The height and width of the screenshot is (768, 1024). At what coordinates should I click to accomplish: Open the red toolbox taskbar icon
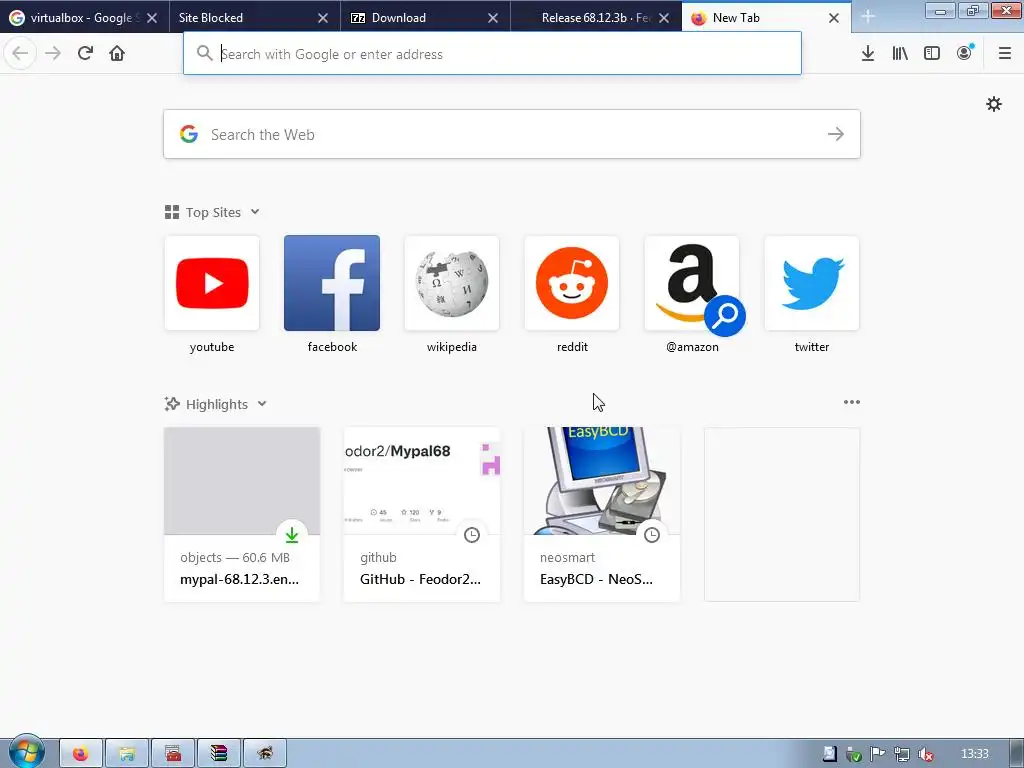(x=173, y=754)
